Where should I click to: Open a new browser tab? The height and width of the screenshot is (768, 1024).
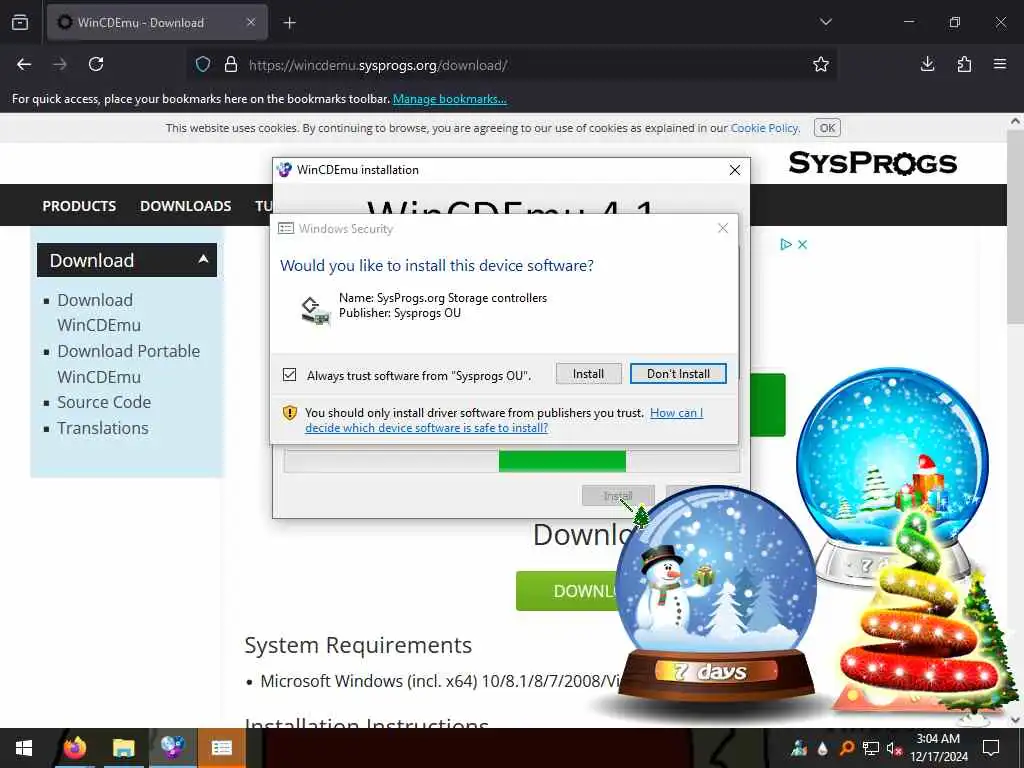pyautogui.click(x=289, y=23)
